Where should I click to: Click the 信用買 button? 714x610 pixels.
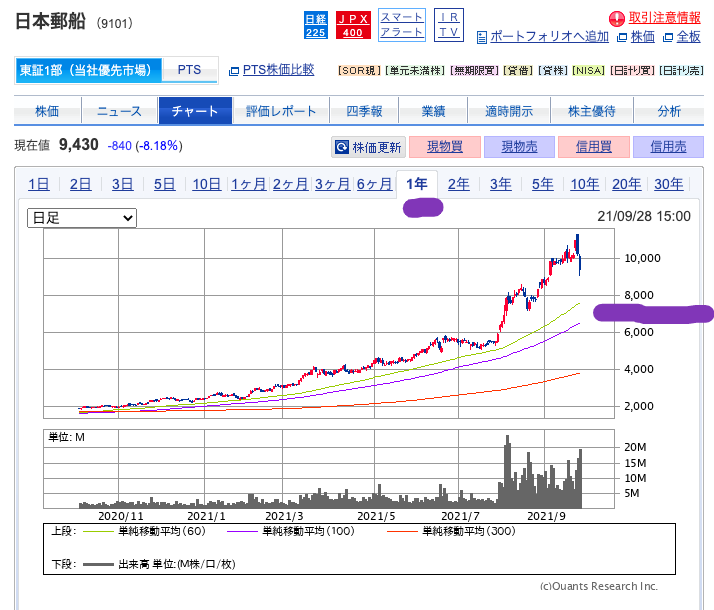594,147
